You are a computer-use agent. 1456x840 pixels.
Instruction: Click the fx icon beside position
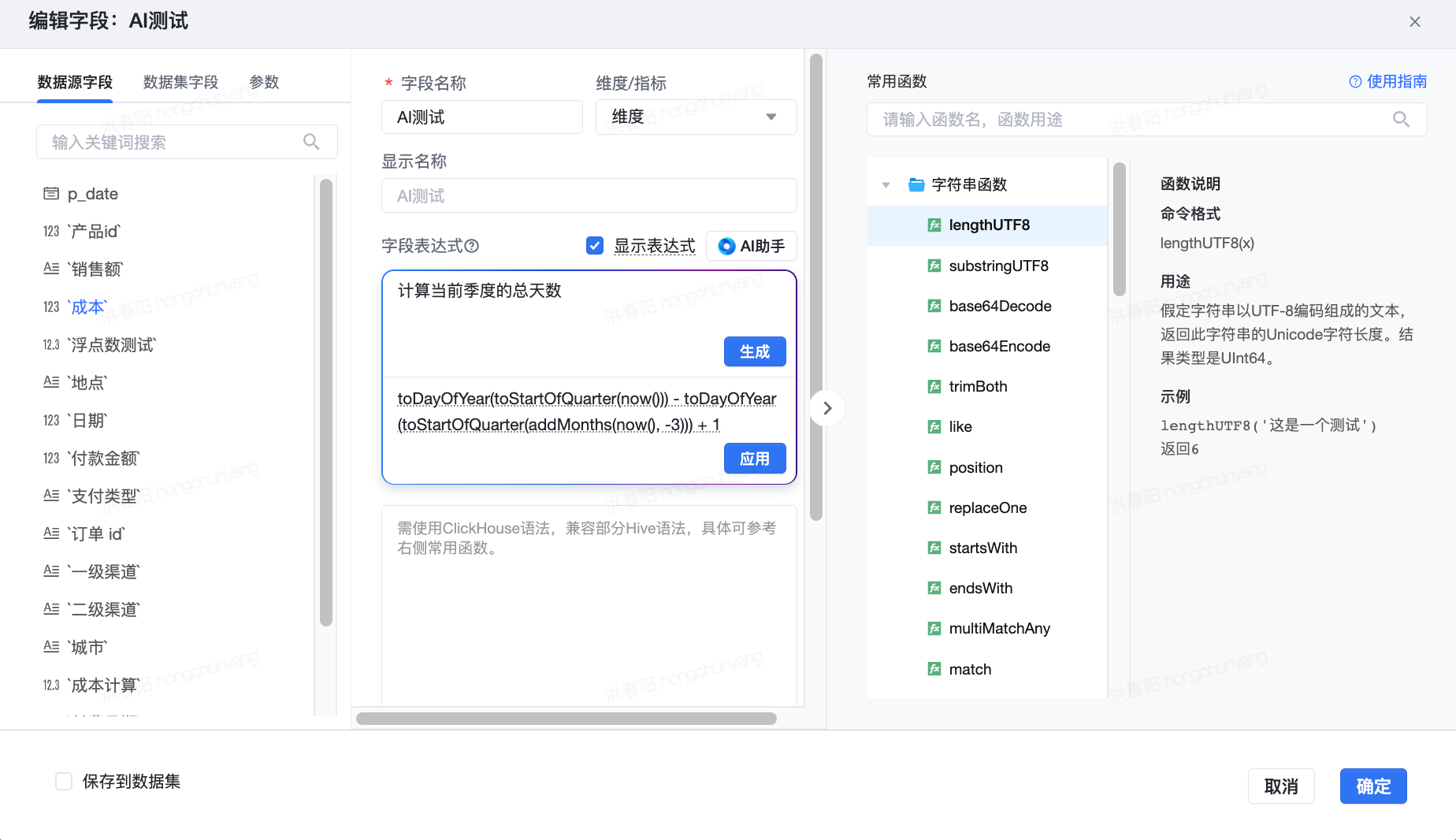pyautogui.click(x=934, y=467)
